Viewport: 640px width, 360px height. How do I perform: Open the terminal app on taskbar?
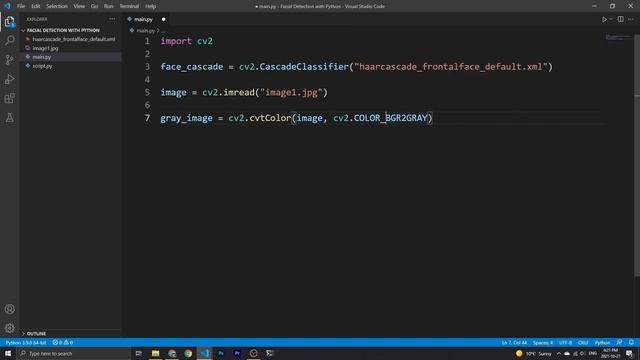tap(269, 353)
